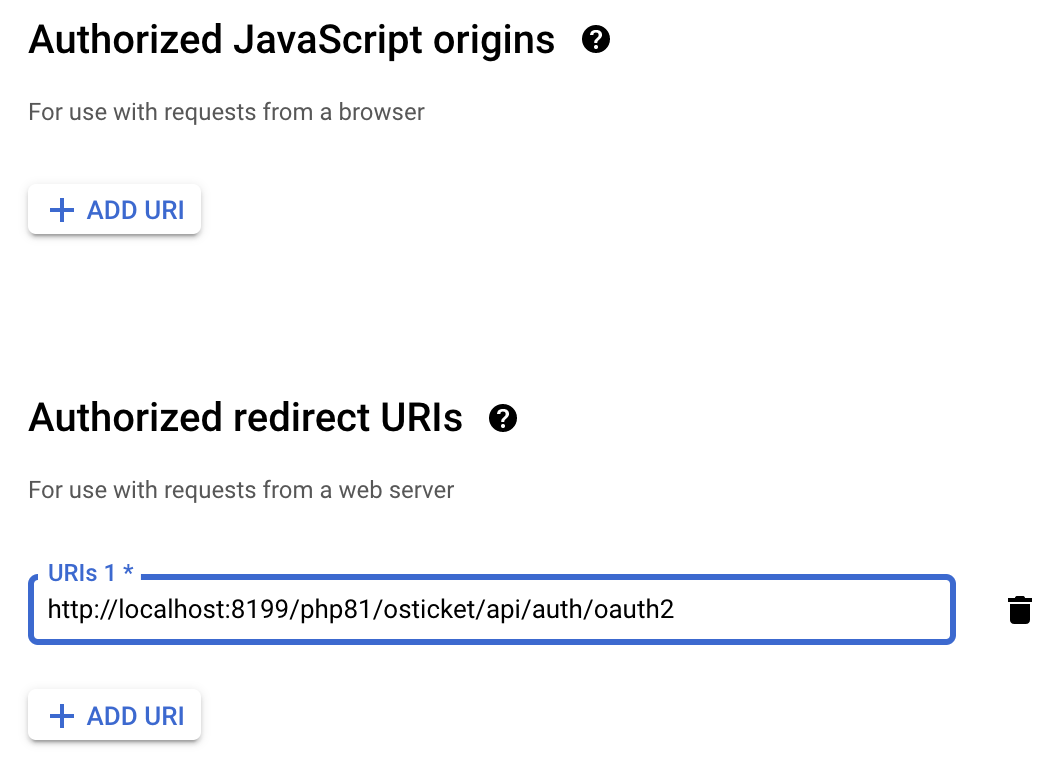
Task: Click text 'For use with requests from a browser'
Action: (x=227, y=112)
